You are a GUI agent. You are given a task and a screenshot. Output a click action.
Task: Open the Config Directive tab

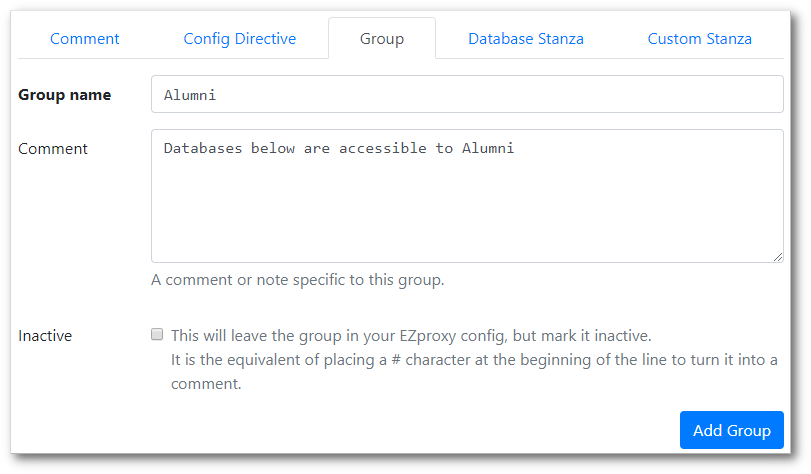pos(240,39)
